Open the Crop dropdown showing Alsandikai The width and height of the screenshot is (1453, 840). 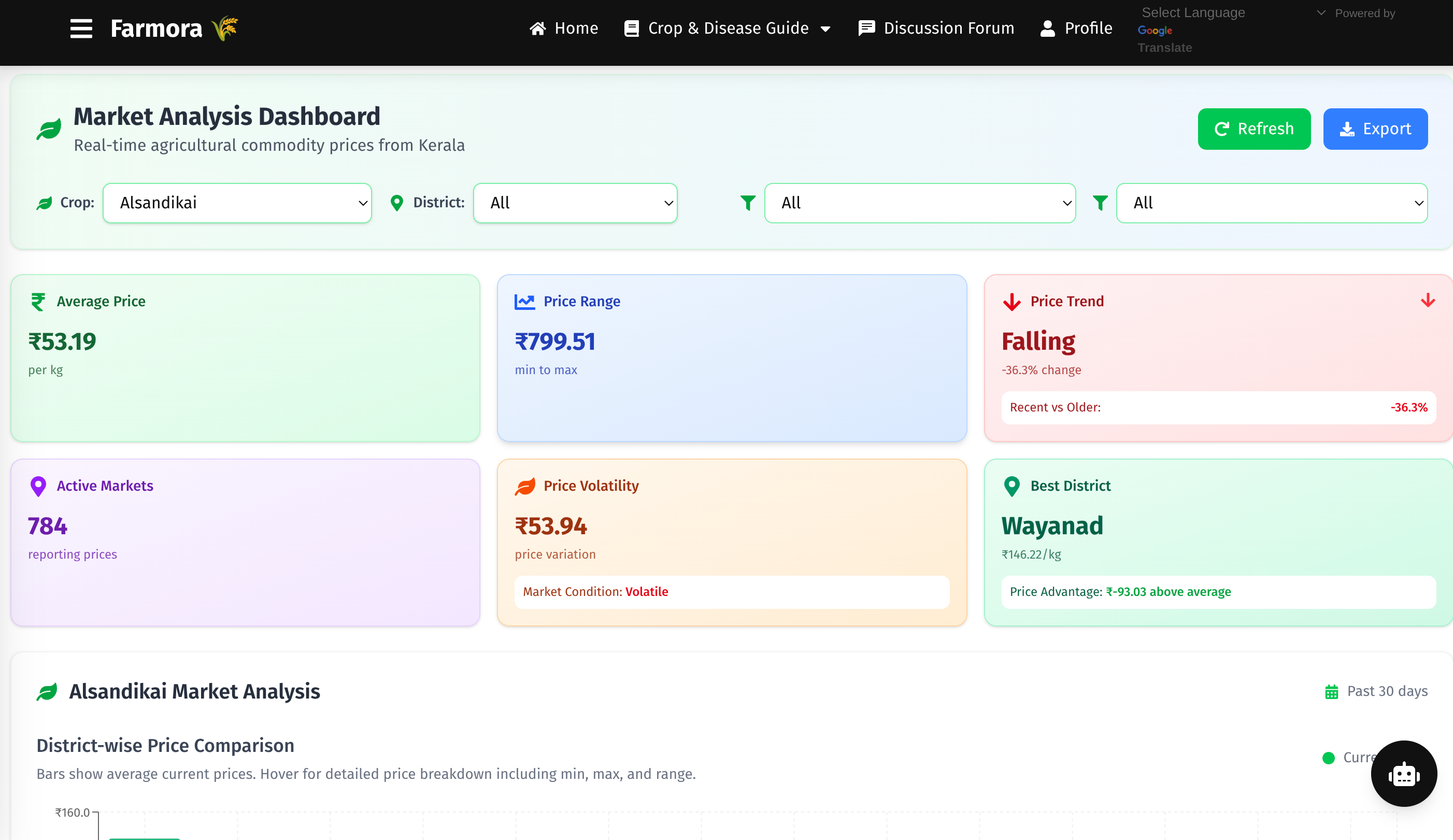pos(237,203)
